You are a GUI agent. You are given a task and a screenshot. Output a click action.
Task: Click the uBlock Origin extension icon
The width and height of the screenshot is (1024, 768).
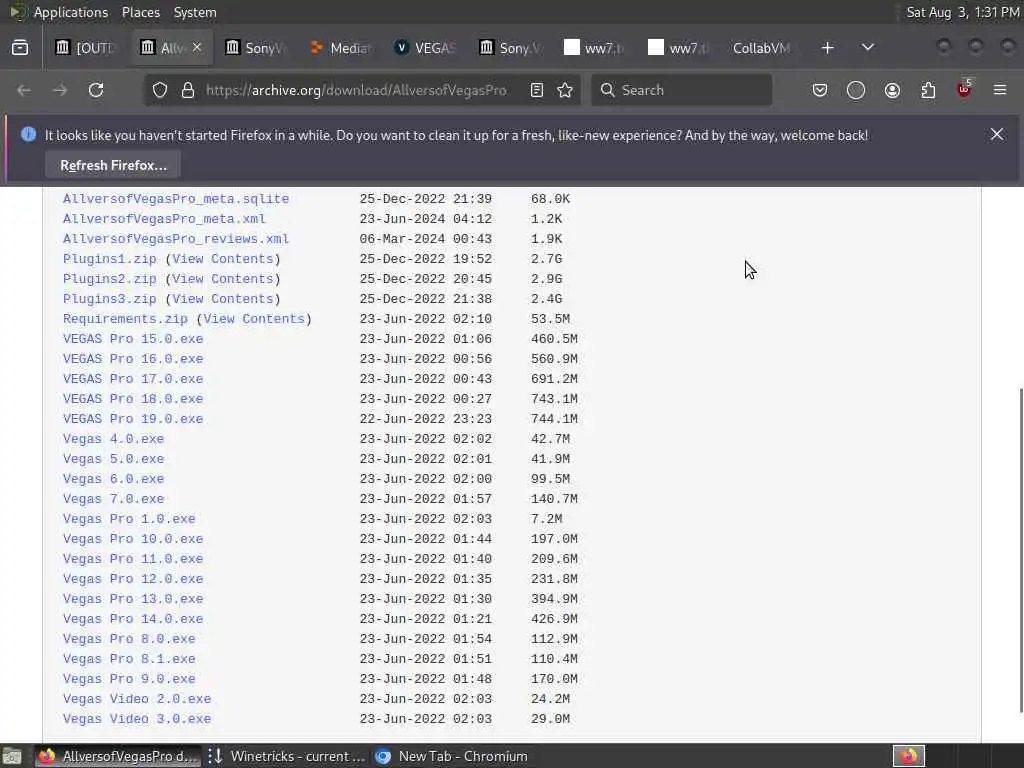coord(964,89)
